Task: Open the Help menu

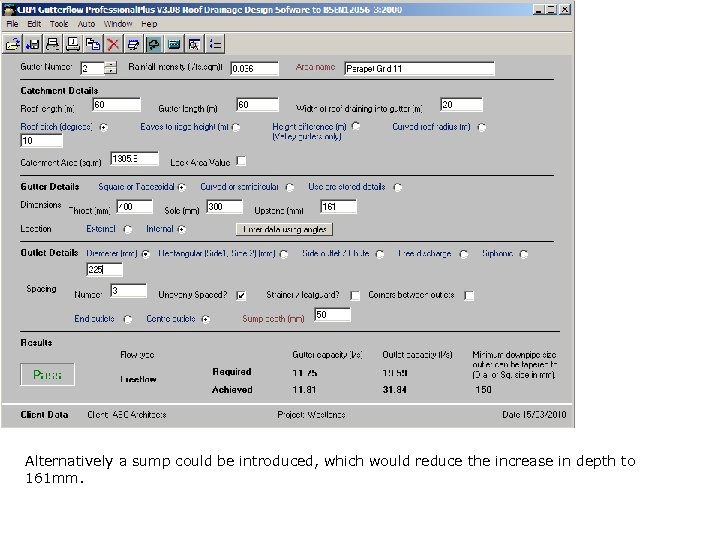Action: [149, 24]
